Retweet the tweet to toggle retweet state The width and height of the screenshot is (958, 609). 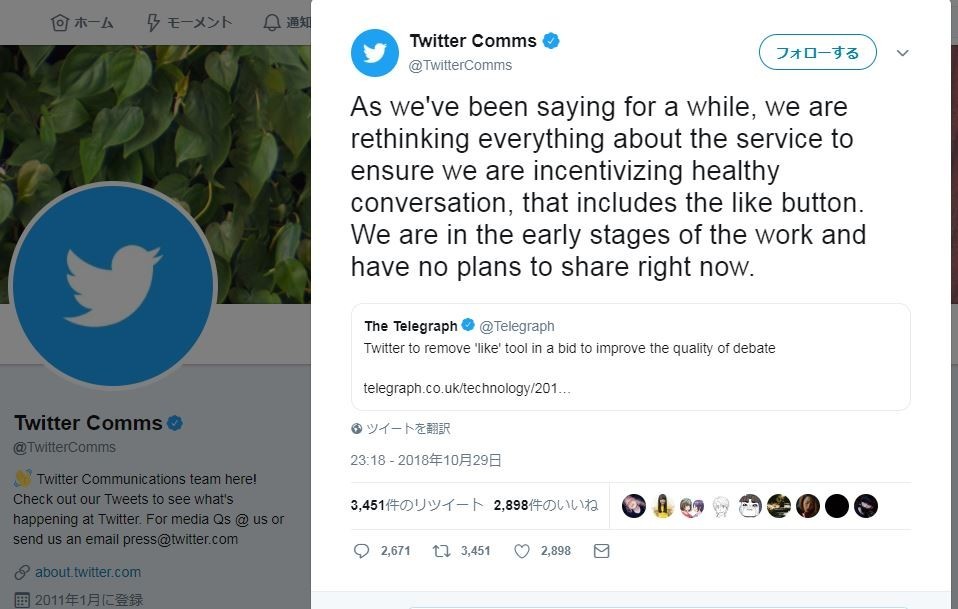point(442,550)
